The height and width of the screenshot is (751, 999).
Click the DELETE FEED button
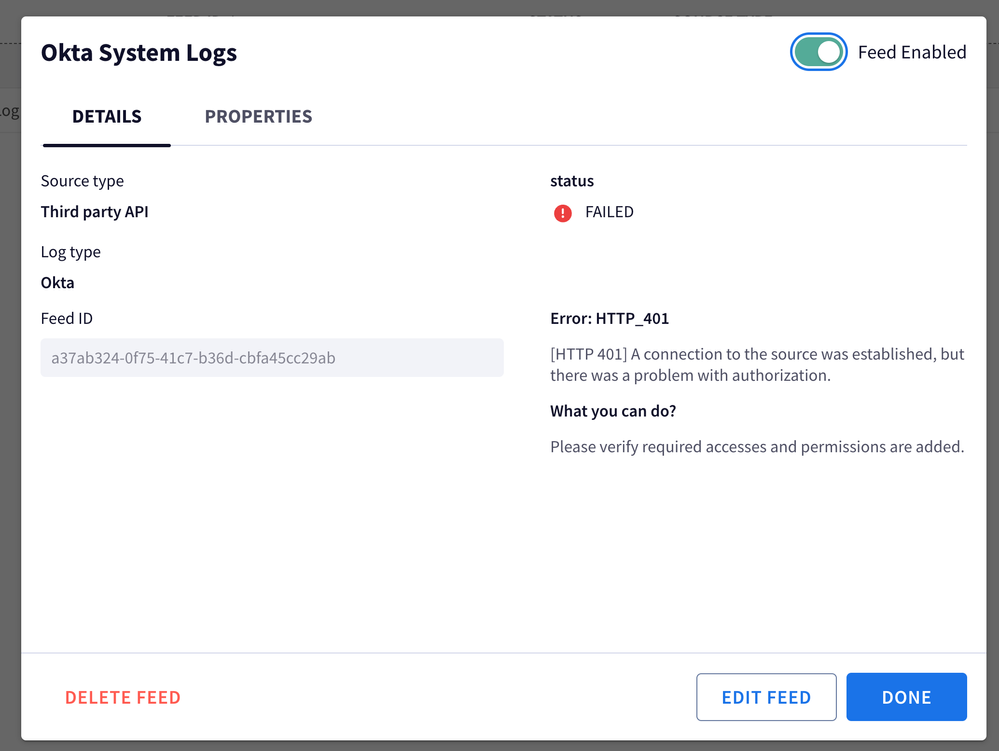(x=122, y=697)
